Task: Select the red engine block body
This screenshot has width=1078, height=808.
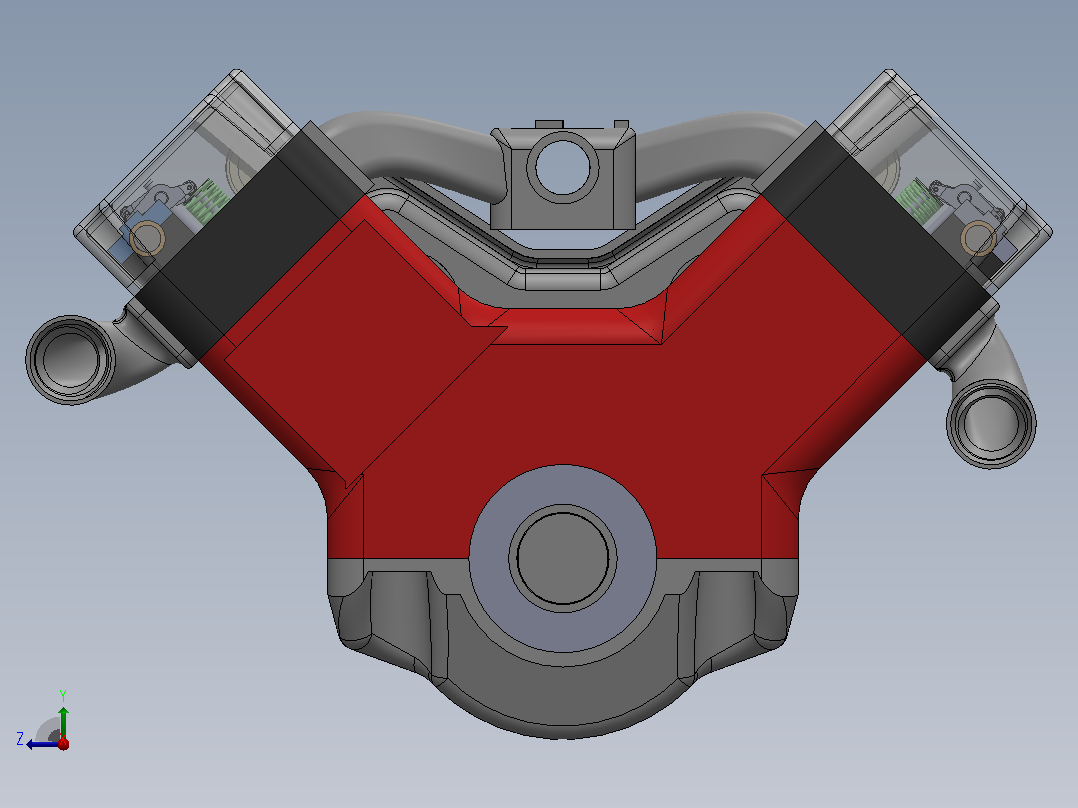Action: click(564, 406)
